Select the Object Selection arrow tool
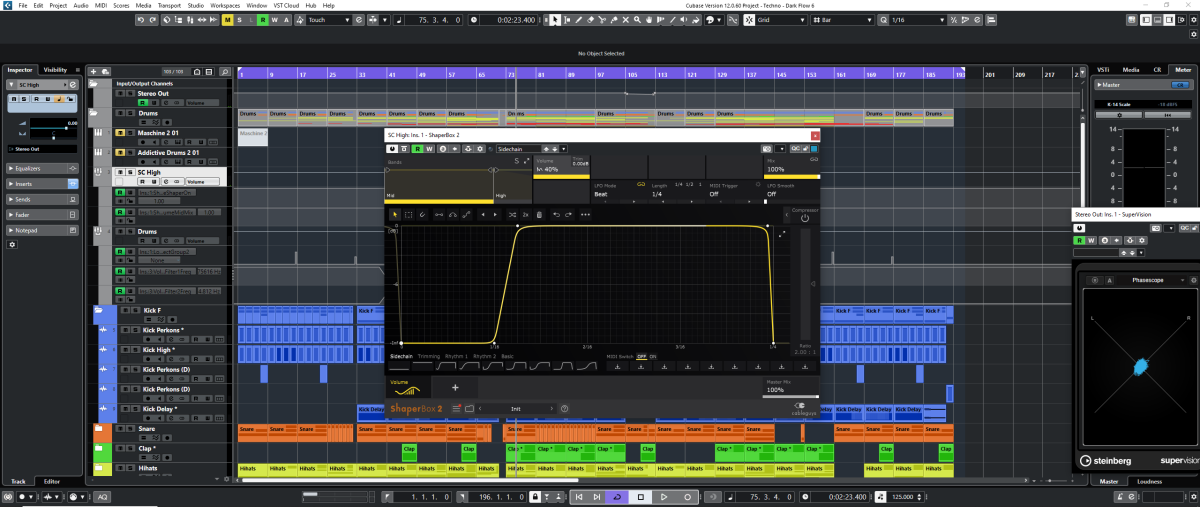 [x=555, y=19]
